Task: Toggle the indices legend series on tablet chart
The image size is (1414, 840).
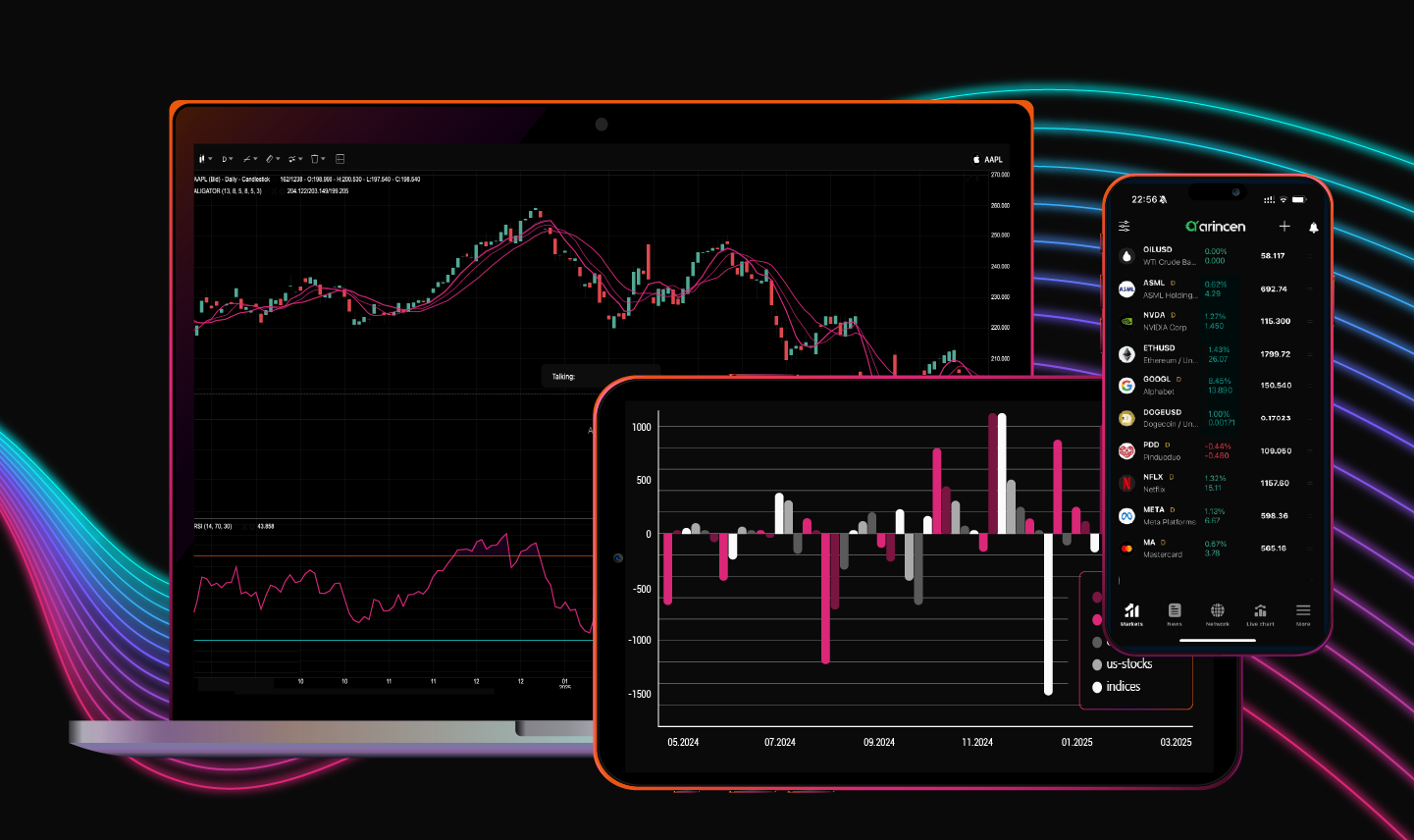Action: coord(1117,687)
